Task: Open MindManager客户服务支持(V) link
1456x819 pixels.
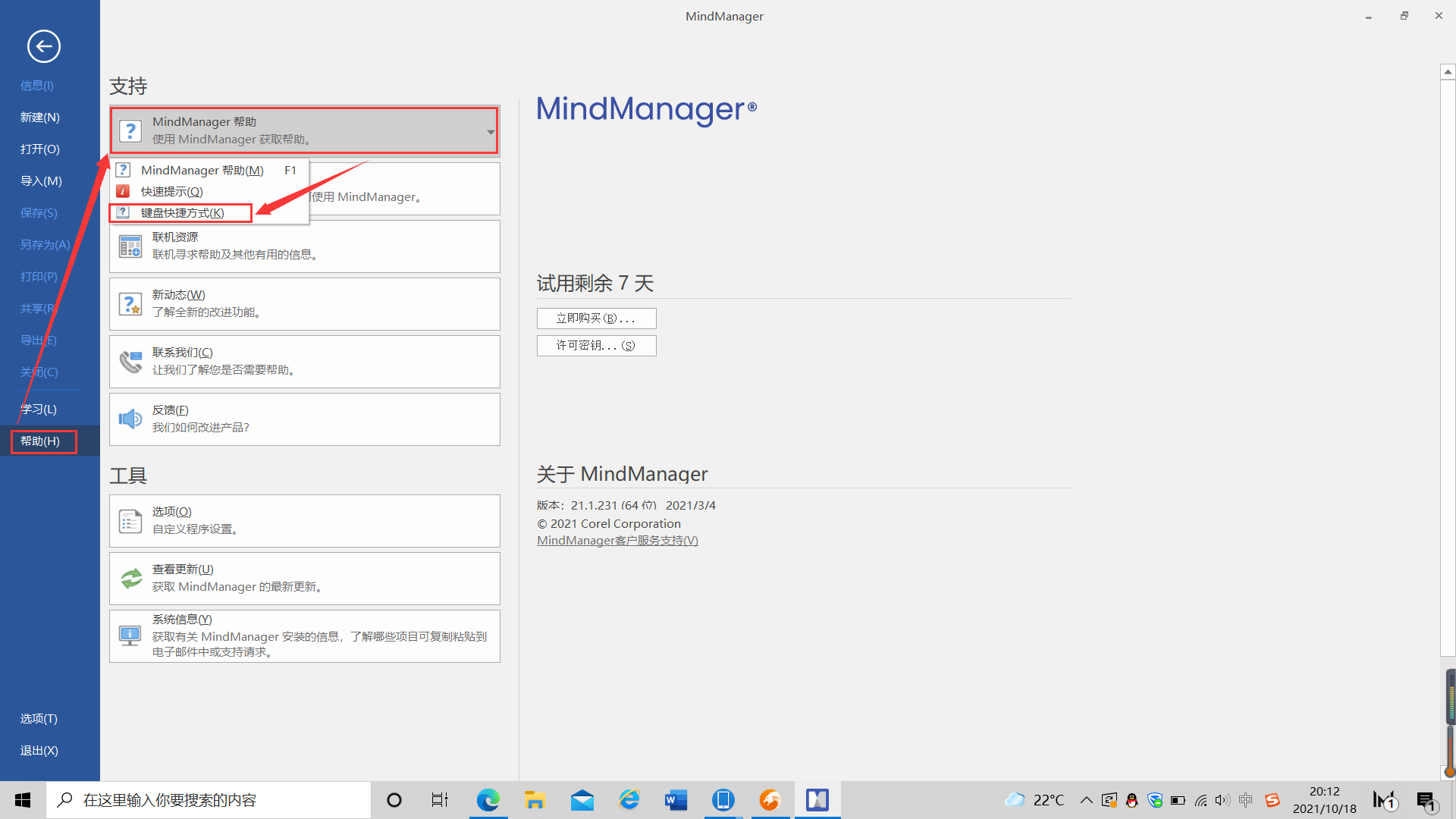Action: 617,541
